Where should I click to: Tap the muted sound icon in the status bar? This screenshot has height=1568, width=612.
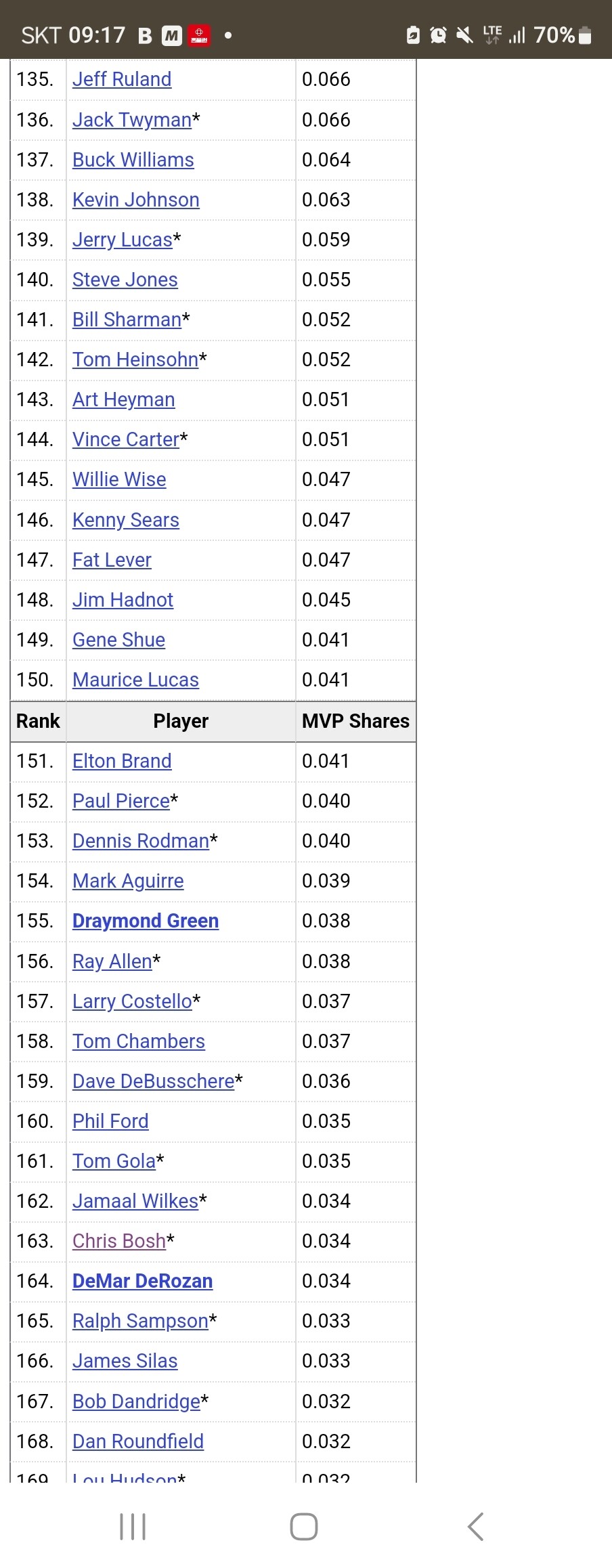click(464, 35)
